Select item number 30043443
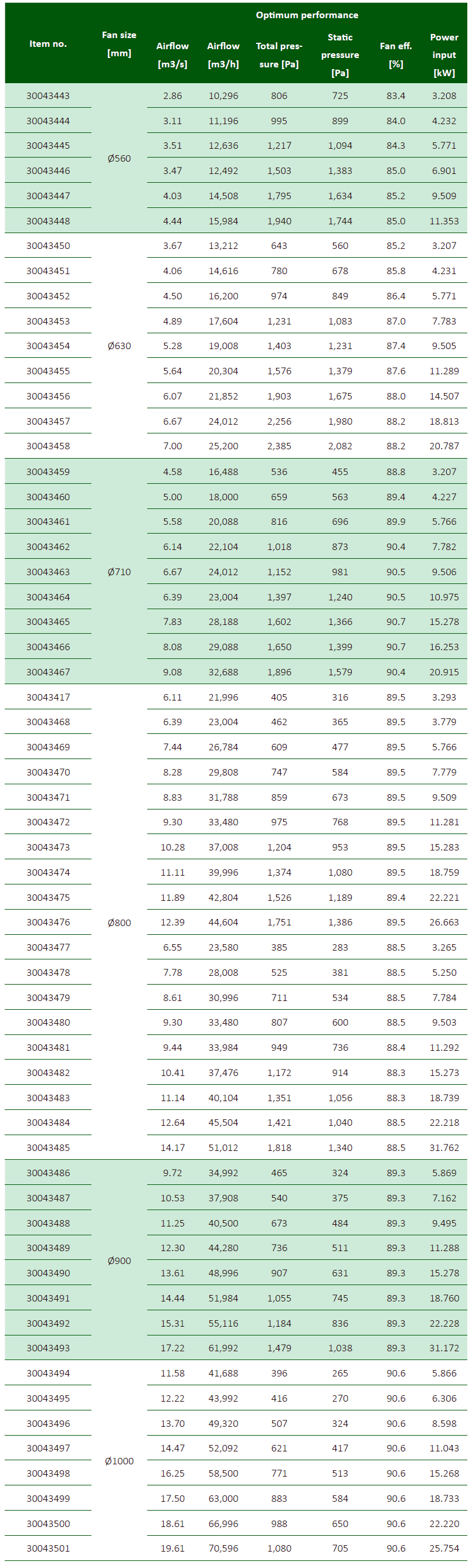Screen dimensions: 472x1568 point(48,96)
